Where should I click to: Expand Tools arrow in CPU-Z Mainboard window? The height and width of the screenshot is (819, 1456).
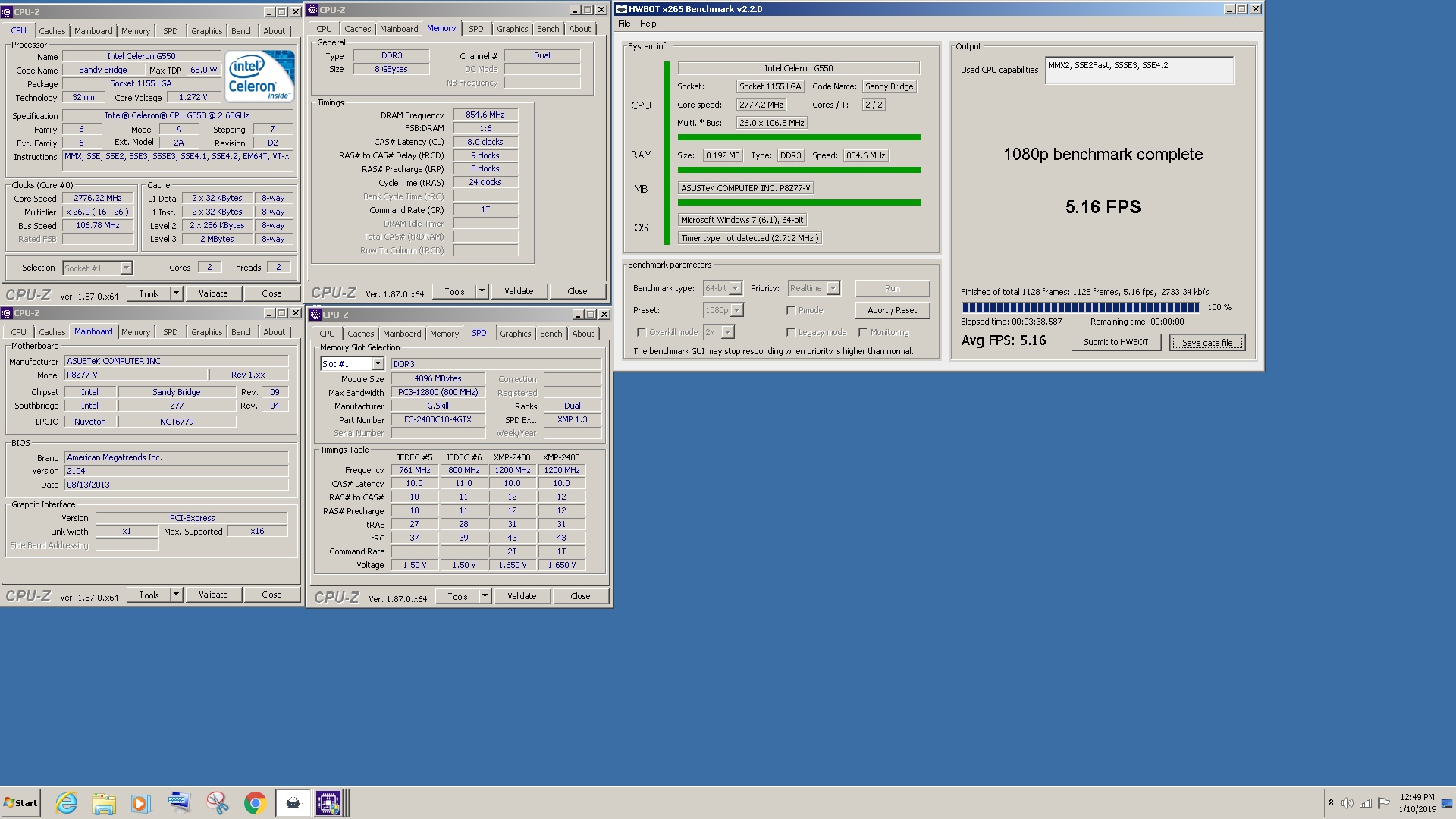176,595
